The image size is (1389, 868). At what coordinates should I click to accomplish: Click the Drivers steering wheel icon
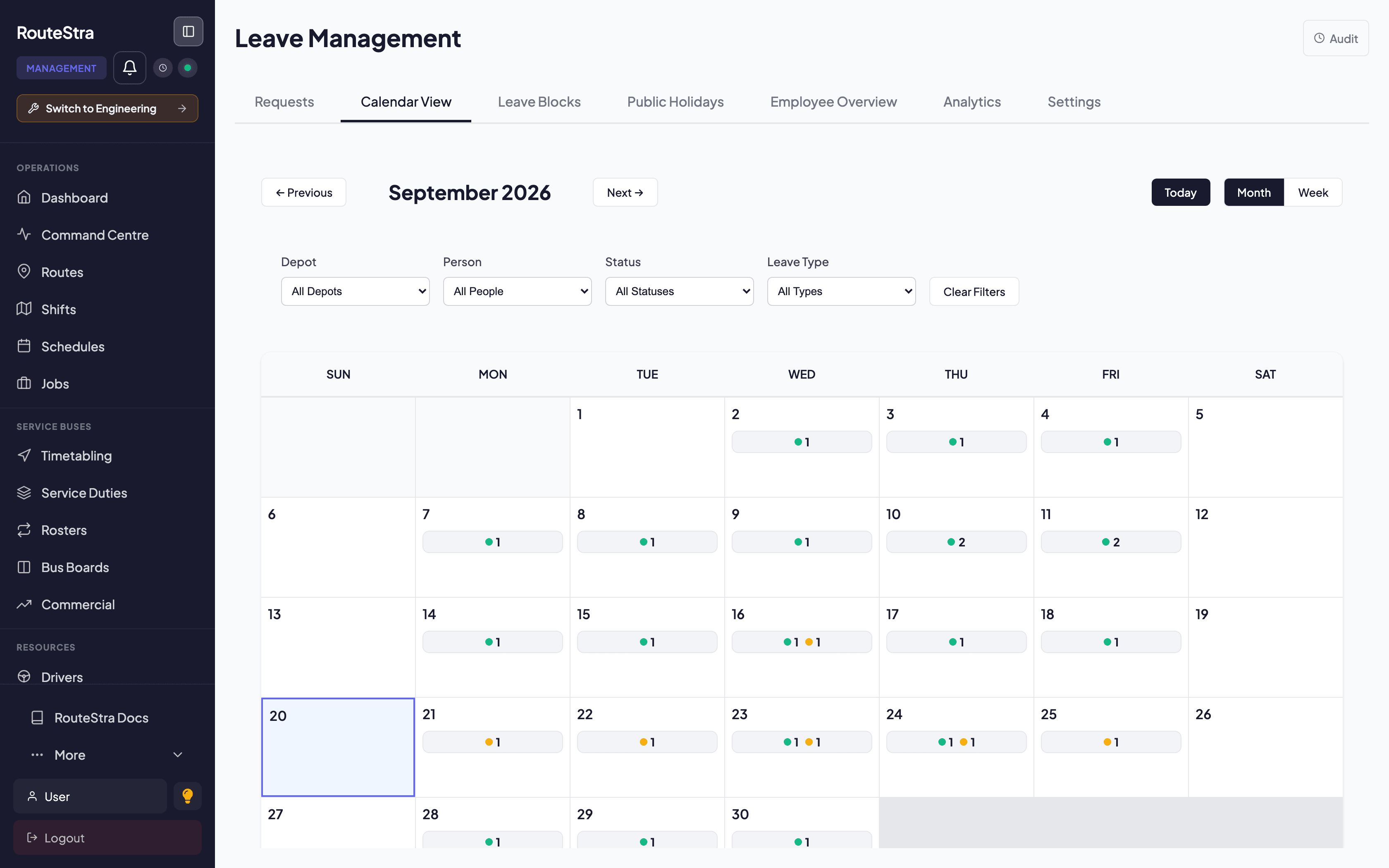24,677
